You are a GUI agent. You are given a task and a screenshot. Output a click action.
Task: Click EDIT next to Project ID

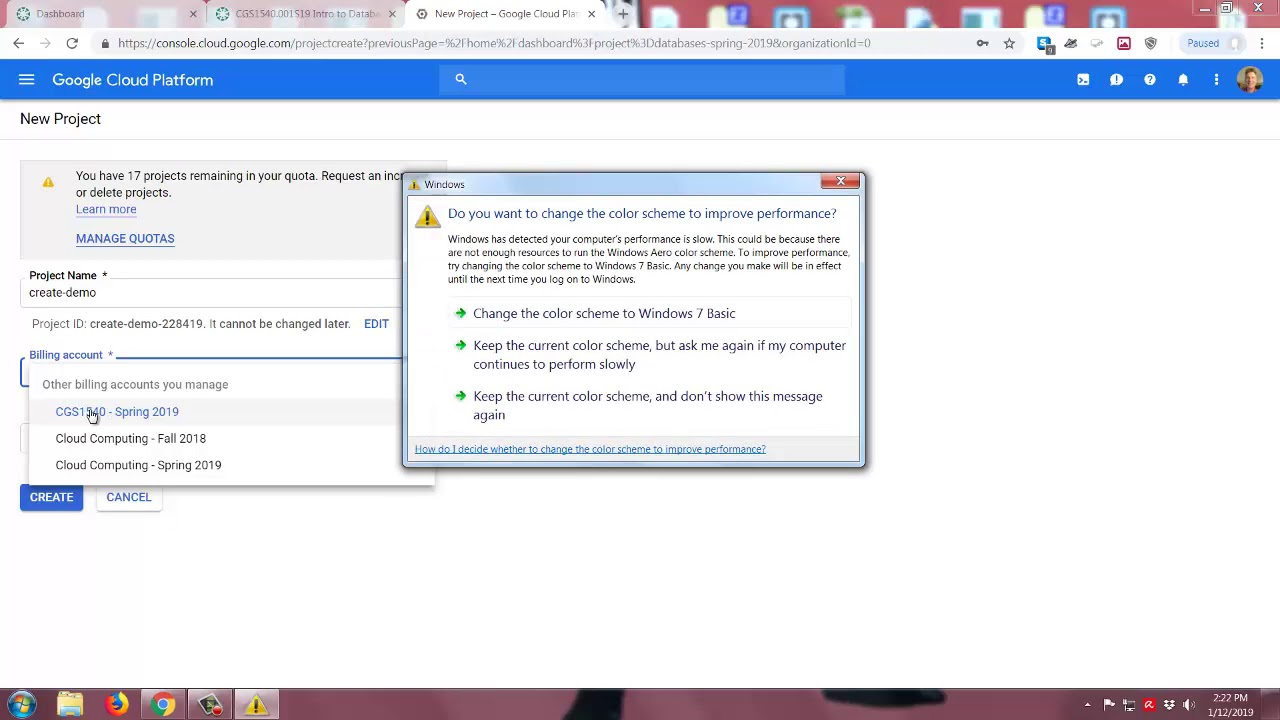(376, 324)
